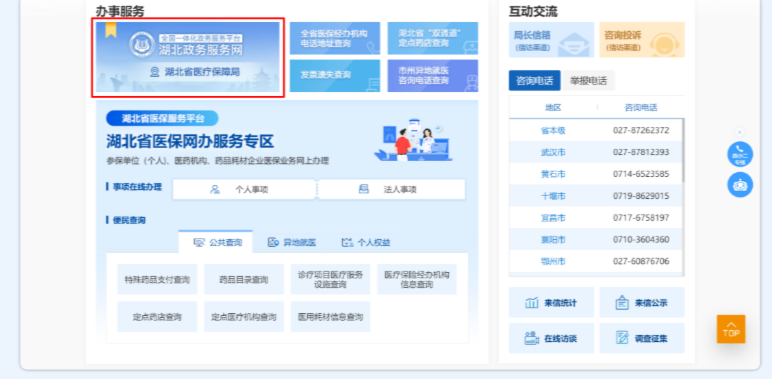This screenshot has height=379, width=772.
Task: Open 医疗保险经办机构信息查询
Action: tap(417, 280)
